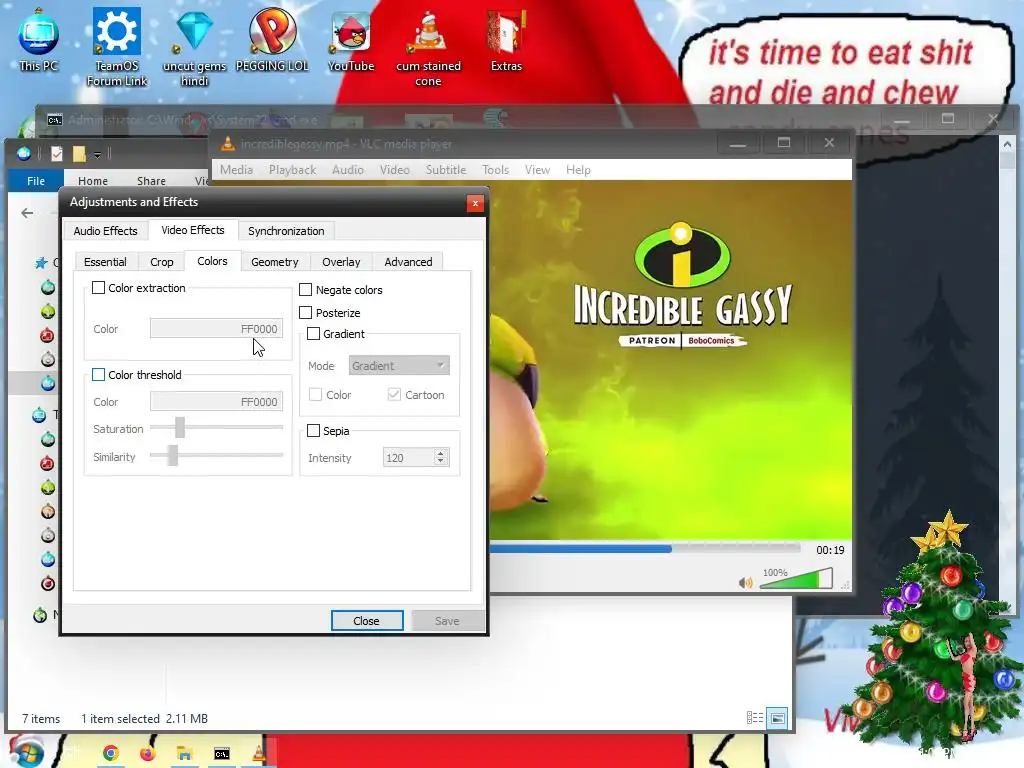1024x768 pixels.
Task: Open the This PC desktop icon
Action: point(39,39)
